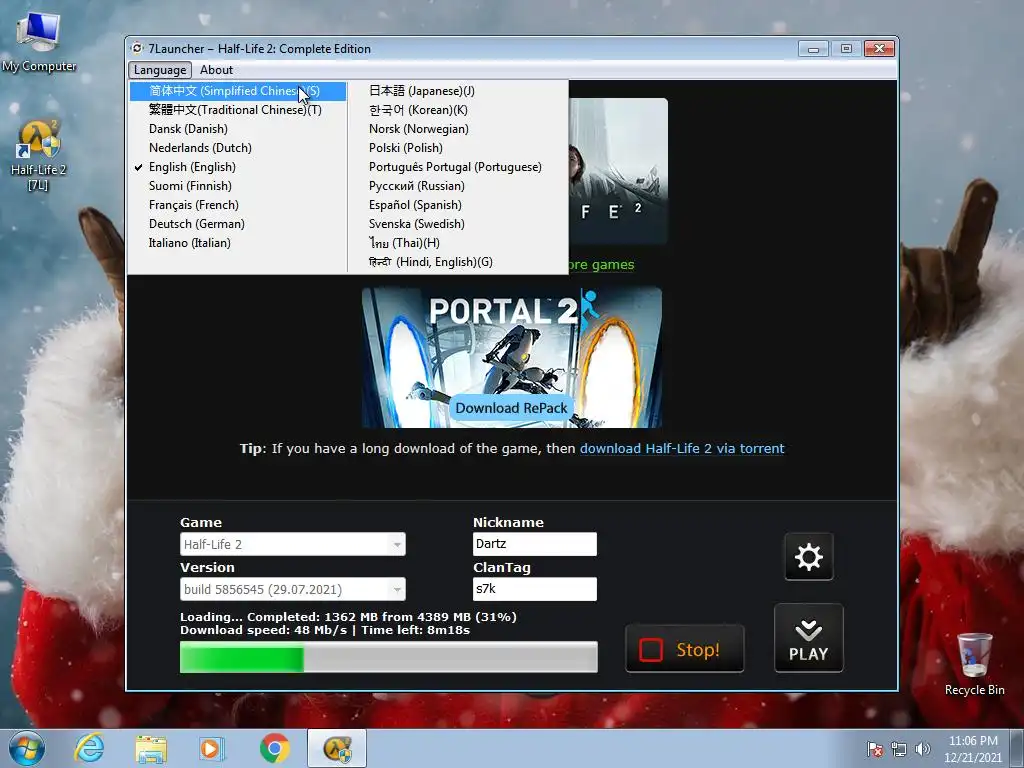Open the volume speaker icon in tray

[922, 749]
